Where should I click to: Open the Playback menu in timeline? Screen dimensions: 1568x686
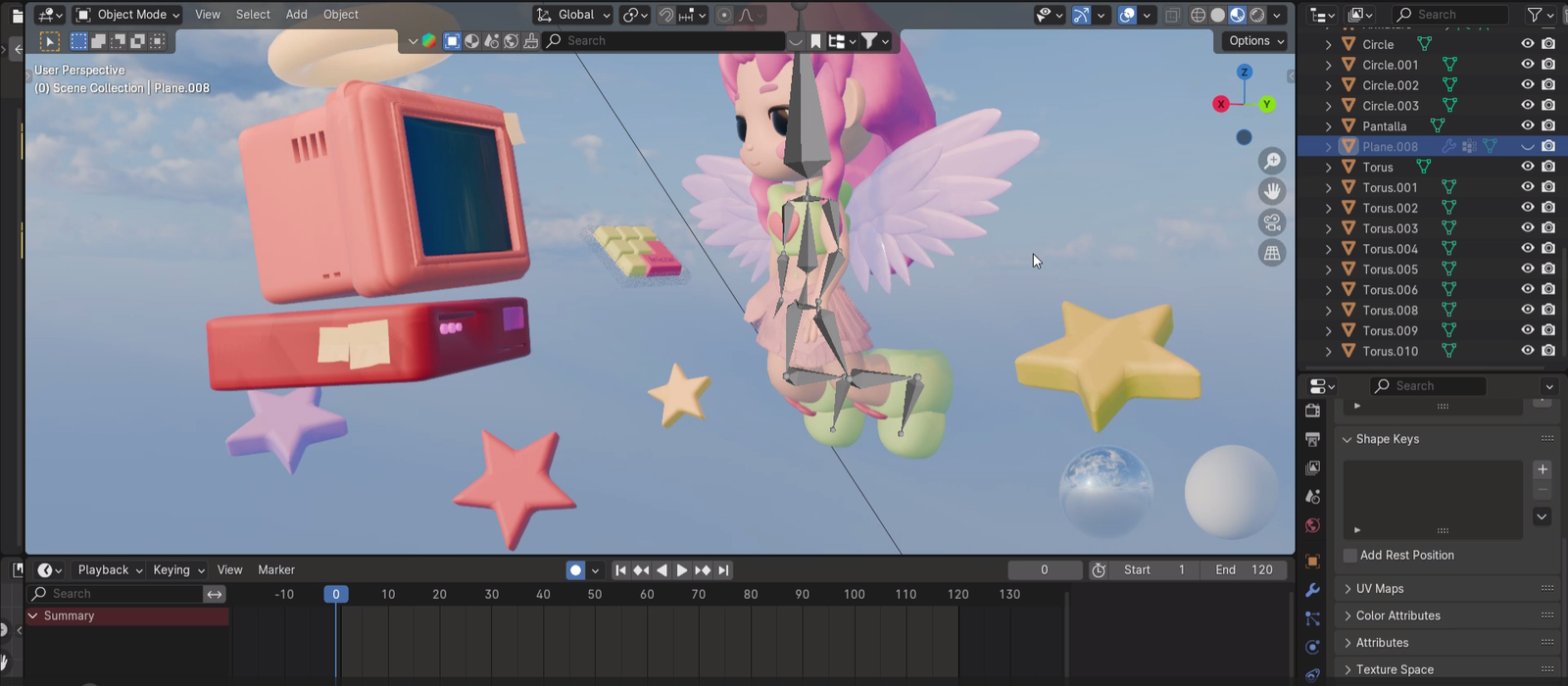click(110, 570)
